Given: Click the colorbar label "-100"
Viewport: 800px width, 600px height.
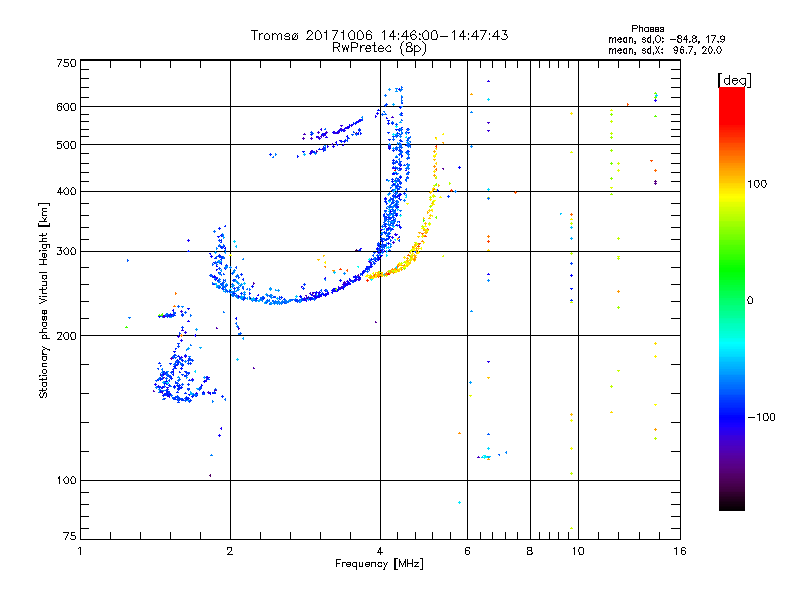Looking at the screenshot, I should tap(761, 417).
